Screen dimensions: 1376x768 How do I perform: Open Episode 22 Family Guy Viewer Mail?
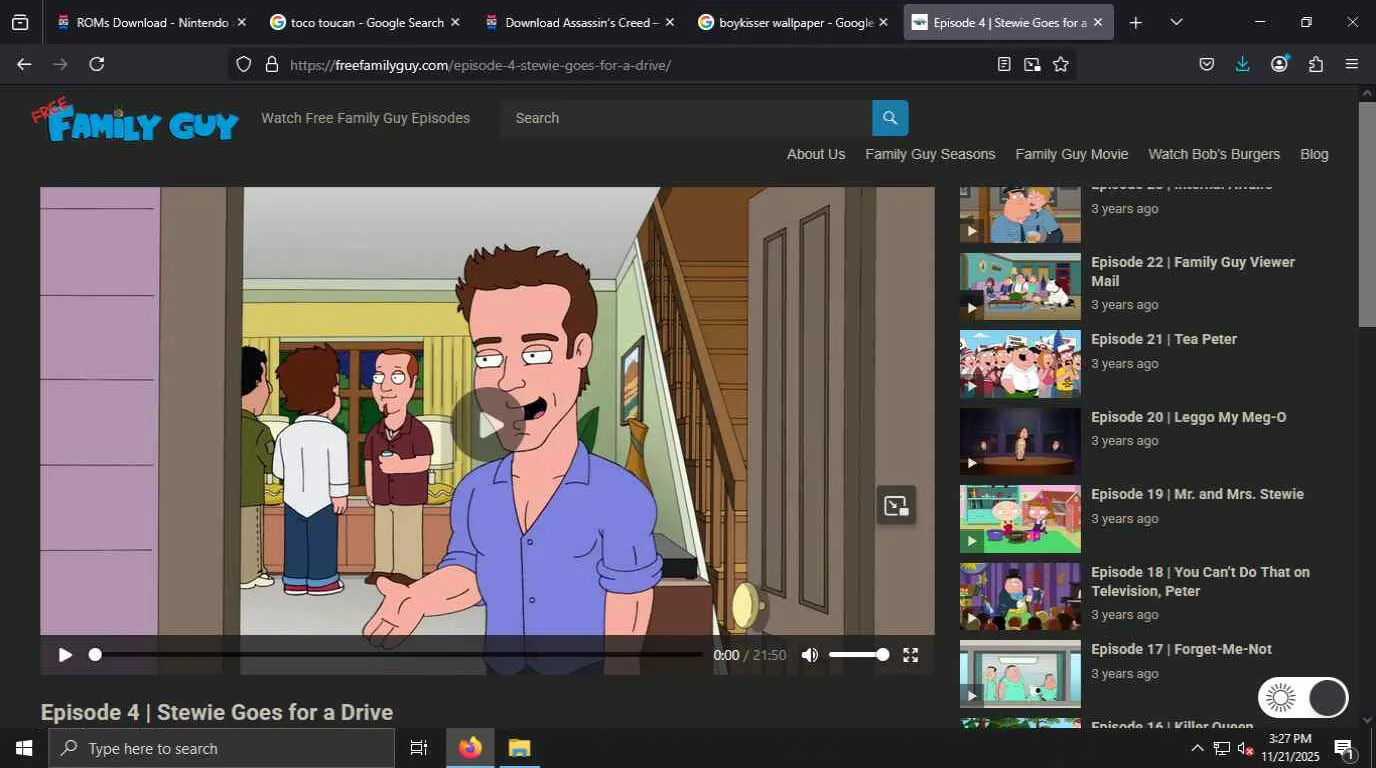tap(1193, 271)
